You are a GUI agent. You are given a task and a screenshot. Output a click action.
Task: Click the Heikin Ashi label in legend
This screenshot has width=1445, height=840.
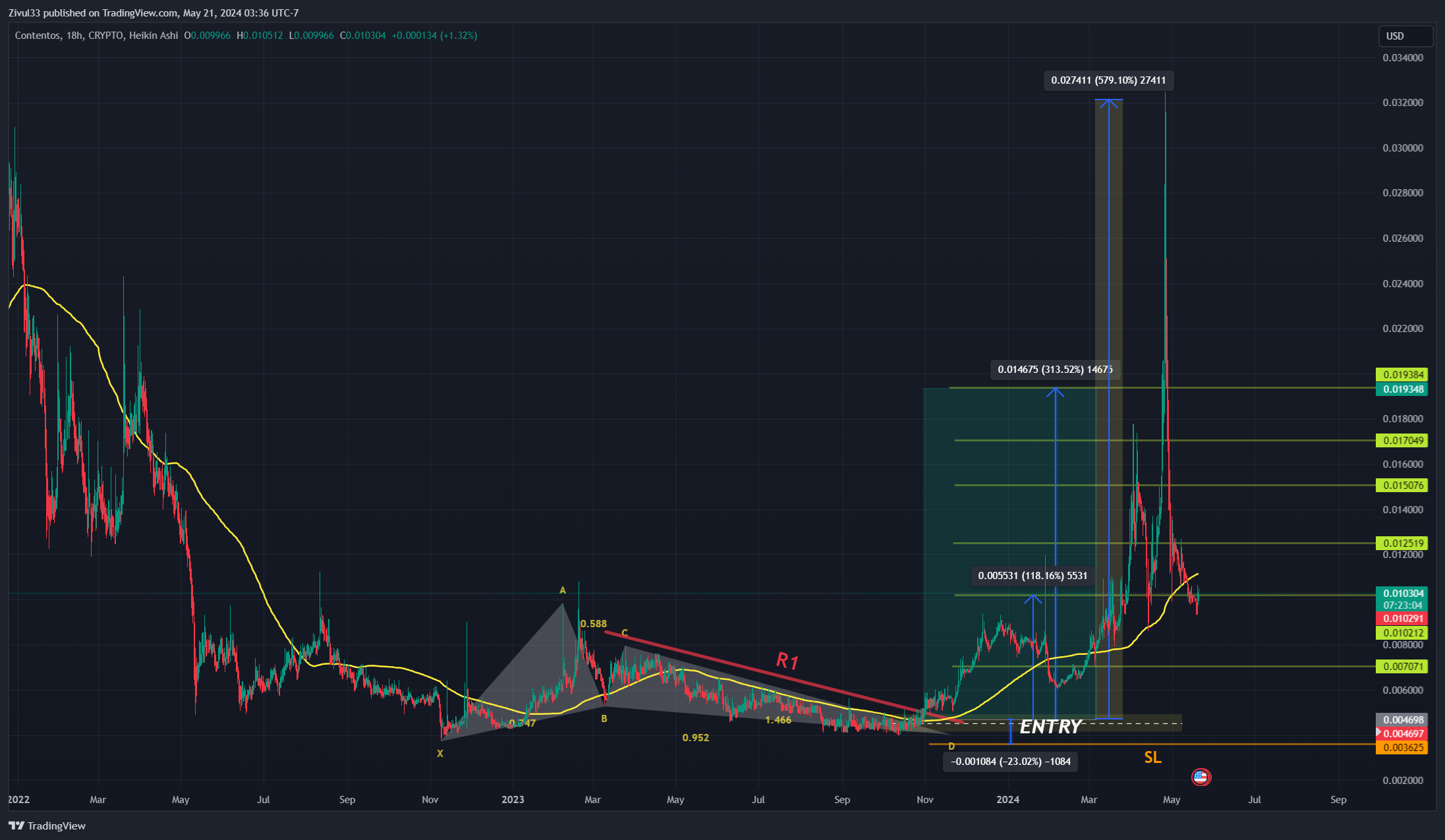point(154,36)
